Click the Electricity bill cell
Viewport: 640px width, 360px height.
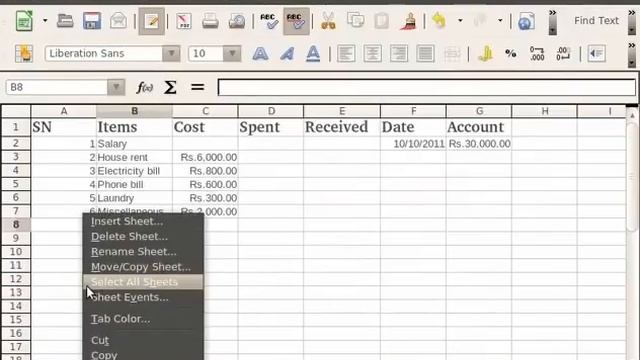[x=134, y=171]
